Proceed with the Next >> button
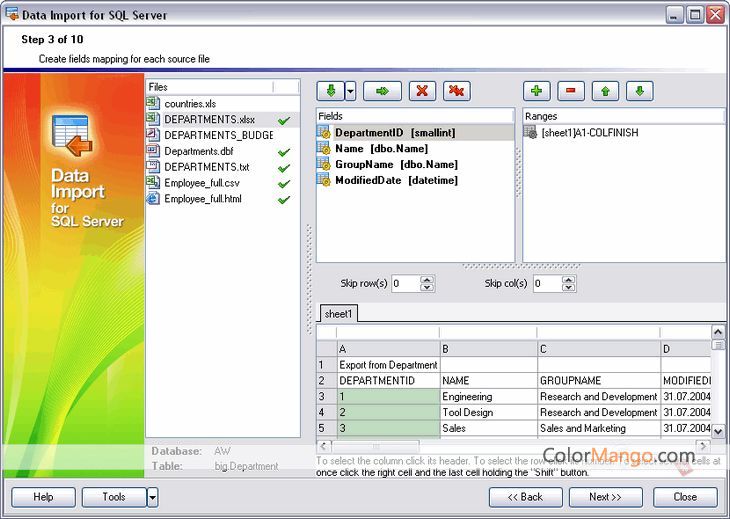This screenshot has width=730, height=519. [605, 497]
